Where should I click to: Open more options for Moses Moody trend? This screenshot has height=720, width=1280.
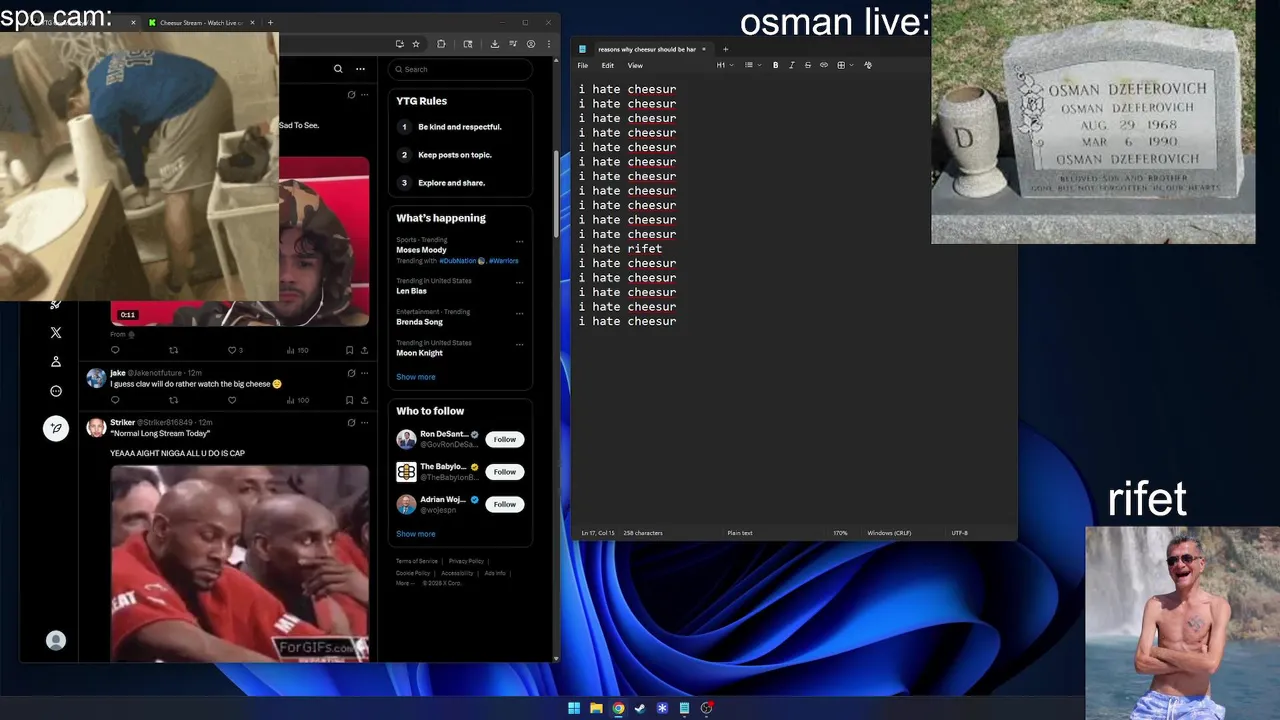519,241
